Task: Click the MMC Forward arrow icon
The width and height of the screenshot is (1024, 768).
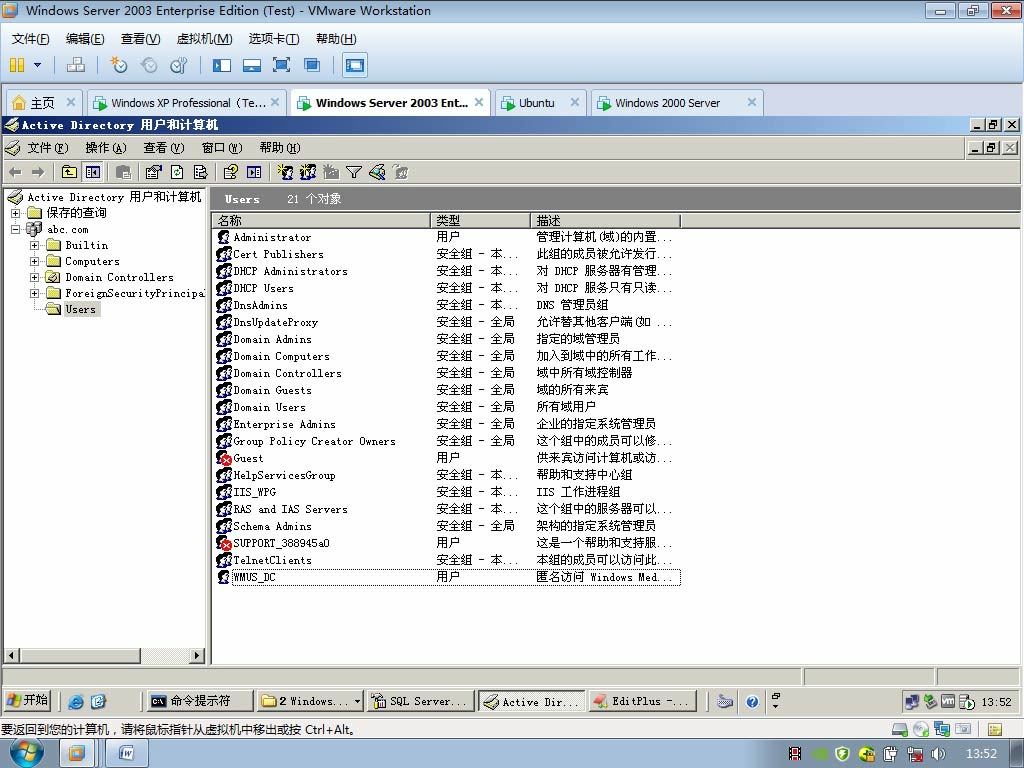Action: (38, 172)
